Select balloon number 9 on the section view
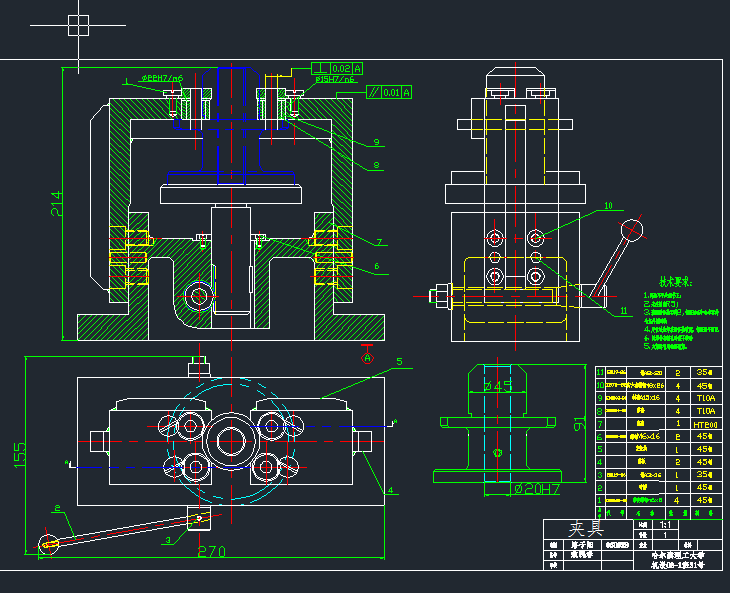The width and height of the screenshot is (730, 593). [x=376, y=142]
